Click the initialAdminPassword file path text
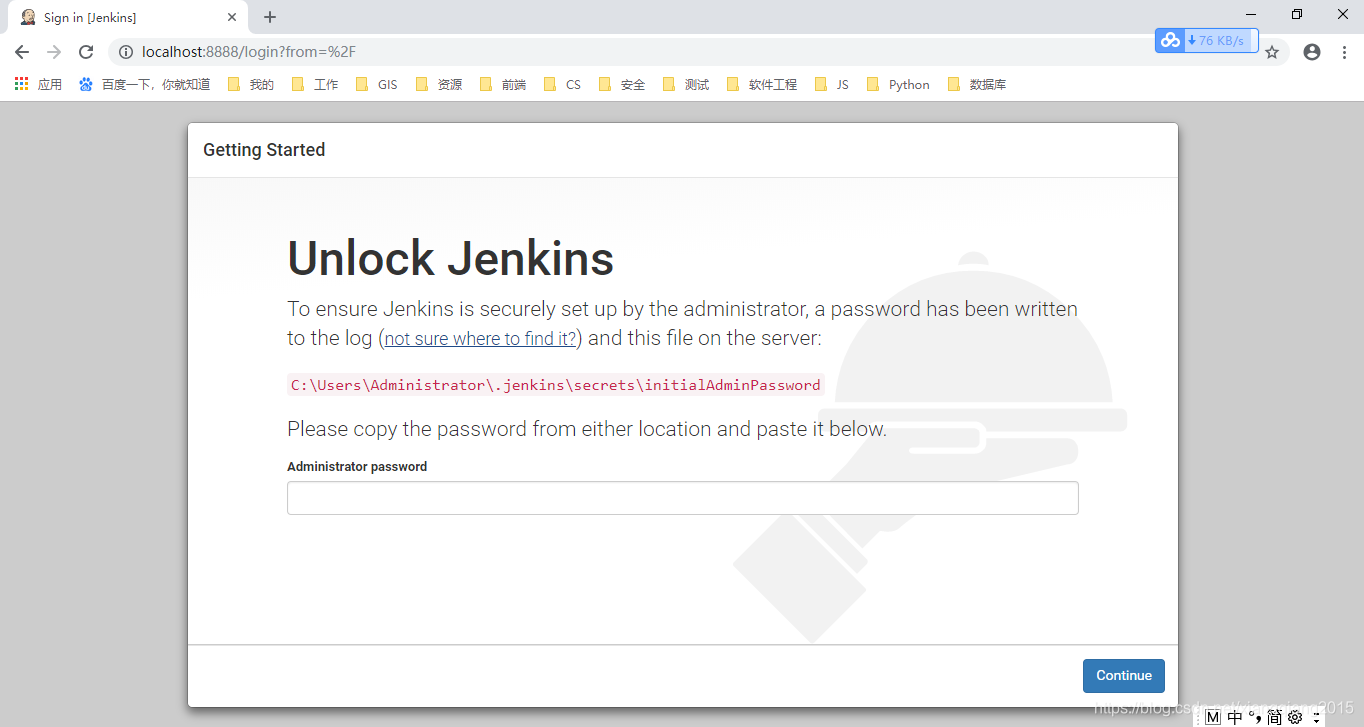This screenshot has width=1364, height=727. (556, 385)
